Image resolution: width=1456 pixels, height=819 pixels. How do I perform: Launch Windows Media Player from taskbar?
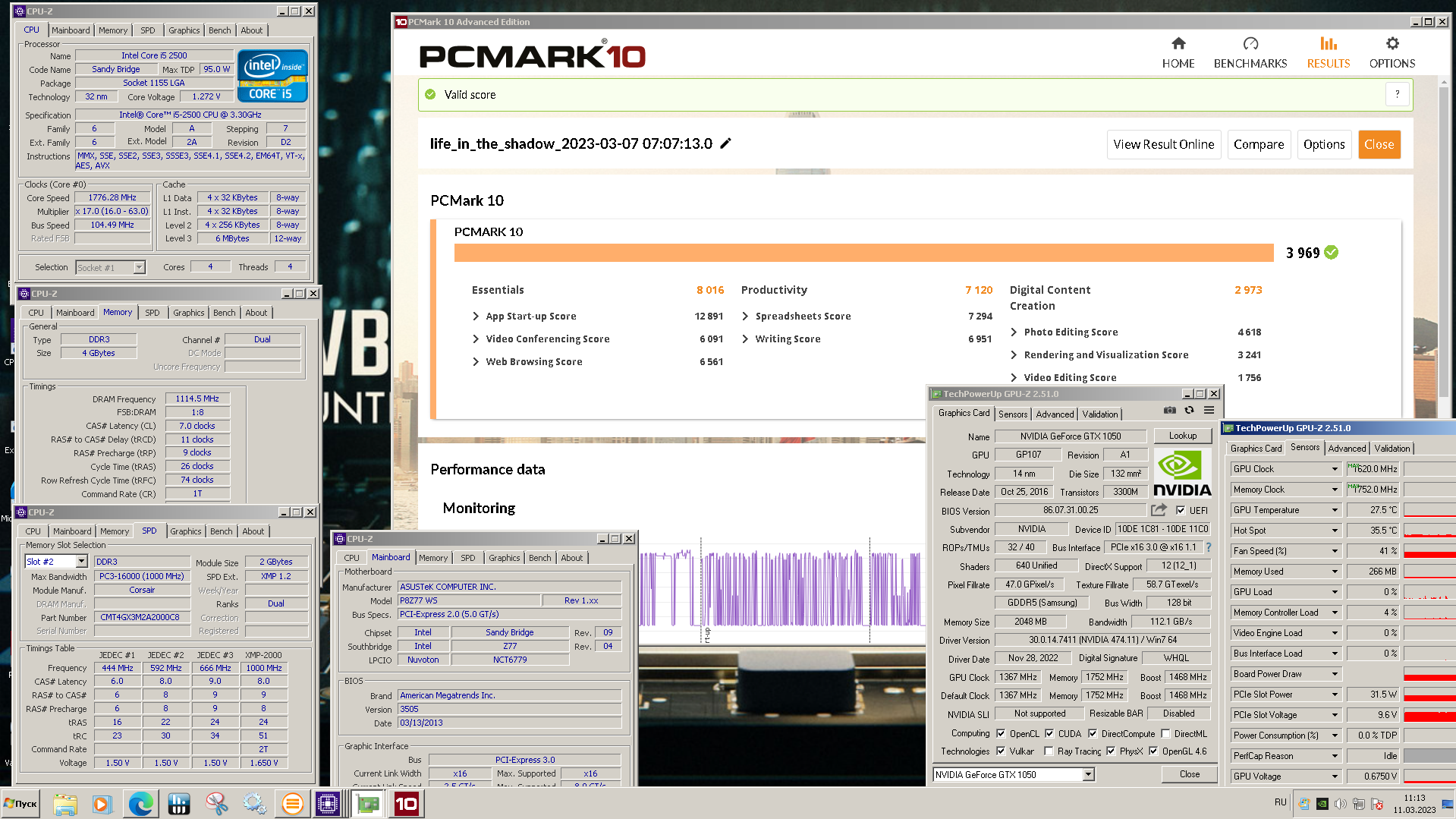(x=102, y=804)
